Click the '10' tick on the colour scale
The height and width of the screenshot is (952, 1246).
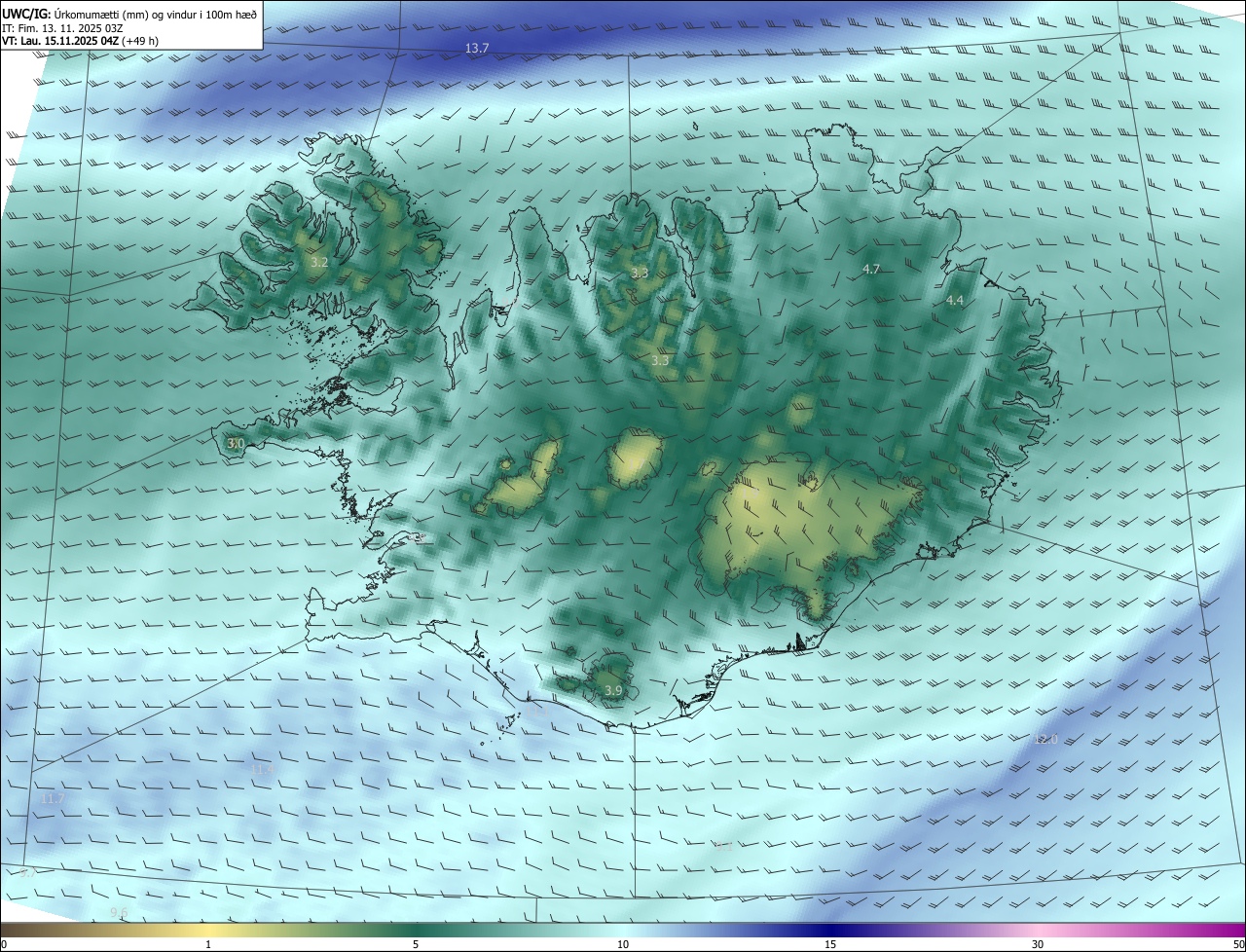(x=623, y=945)
